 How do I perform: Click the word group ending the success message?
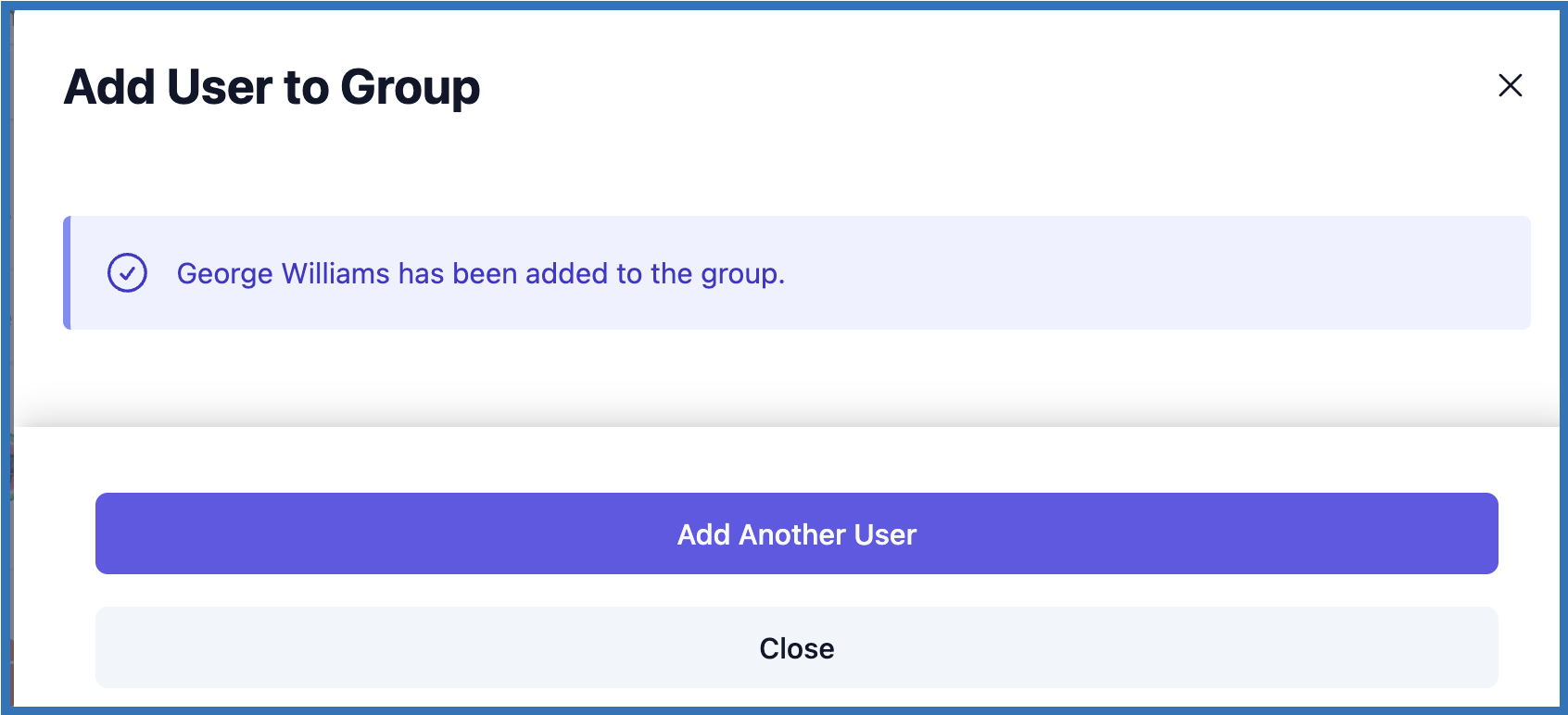click(739, 275)
